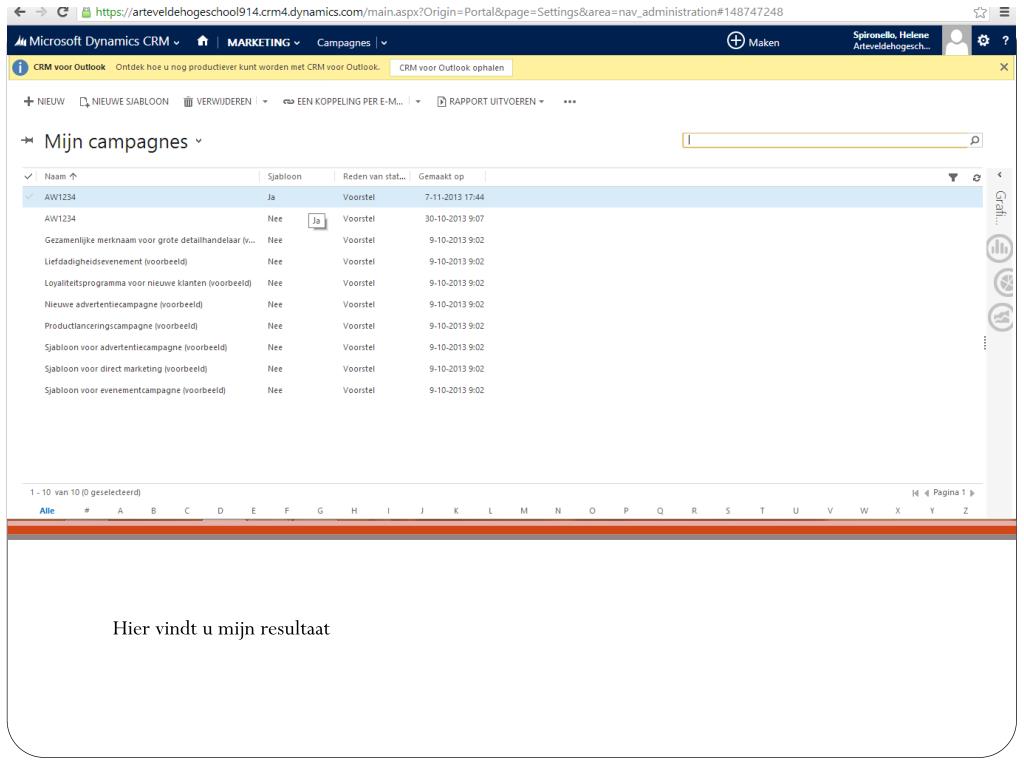Pin the Mijn campagnes view with pin icon
Viewport: 1024px width, 768px height.
tap(27, 142)
